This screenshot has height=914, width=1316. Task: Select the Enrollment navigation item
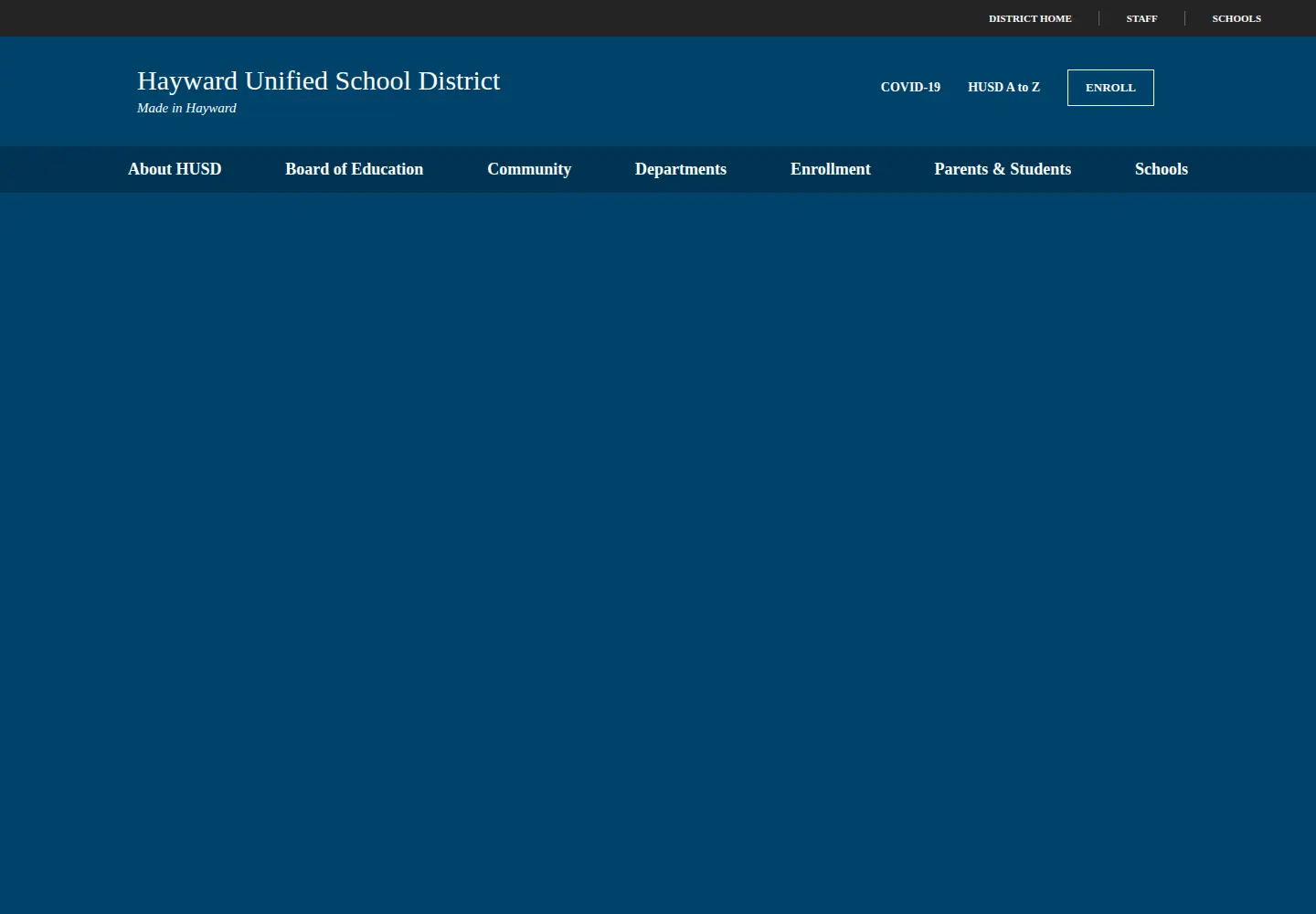[x=831, y=169]
